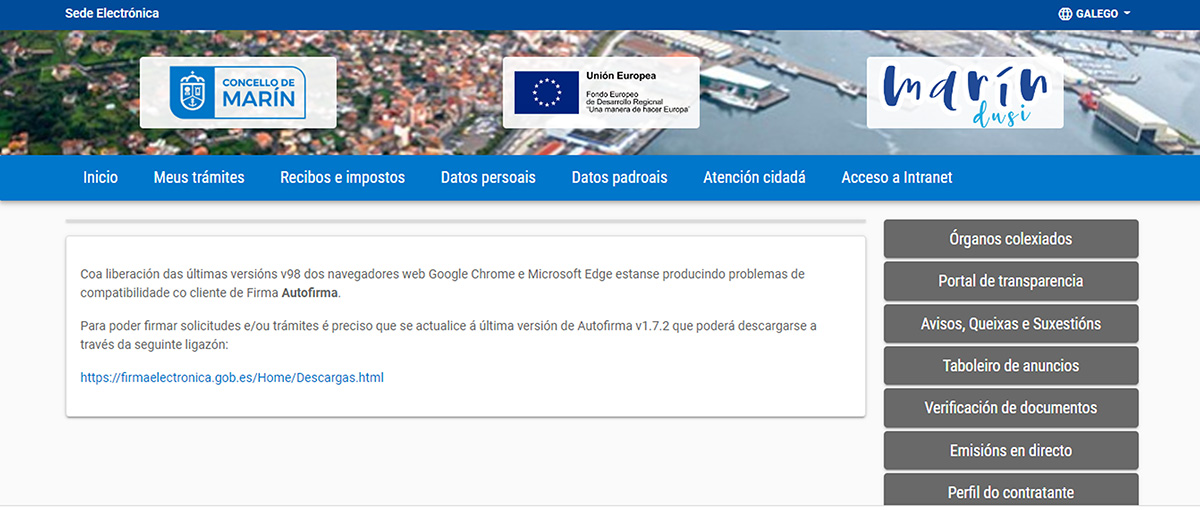
Task: Open Datos persoais section
Action: [x=488, y=177]
